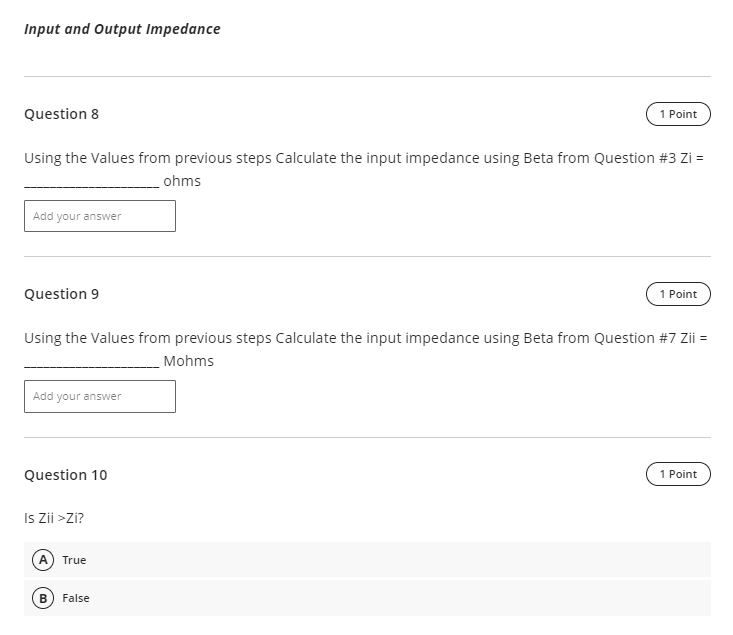Focus the Question 8 answer field

tap(100, 216)
